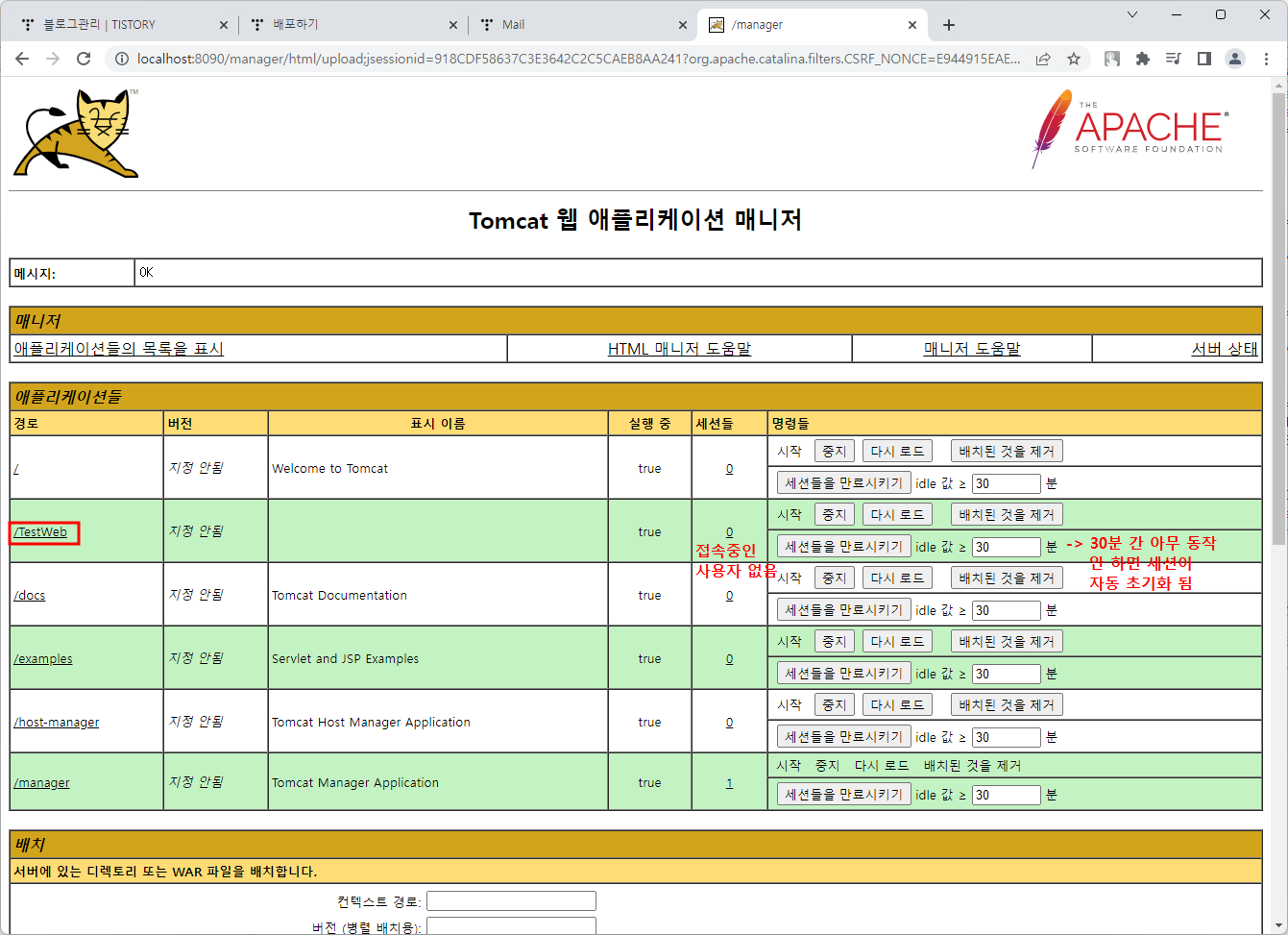Screen dimensions: 1288x935
Task: Click the Tomcat cat logo
Action: click(x=76, y=134)
